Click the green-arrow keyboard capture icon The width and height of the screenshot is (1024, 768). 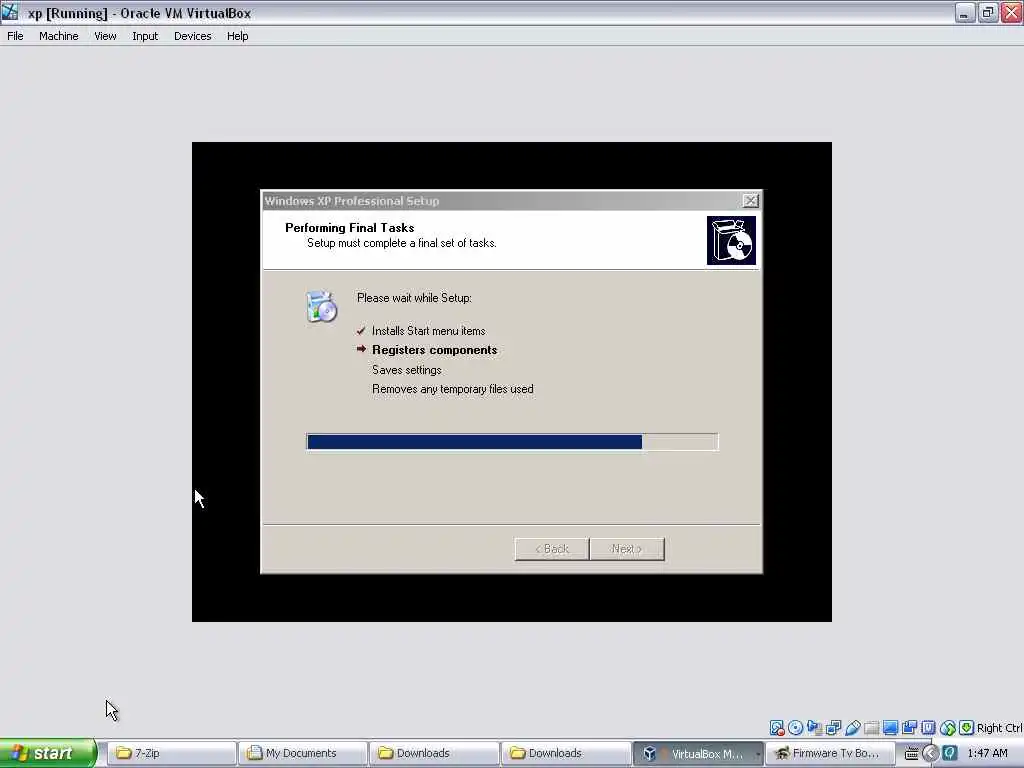(x=967, y=728)
